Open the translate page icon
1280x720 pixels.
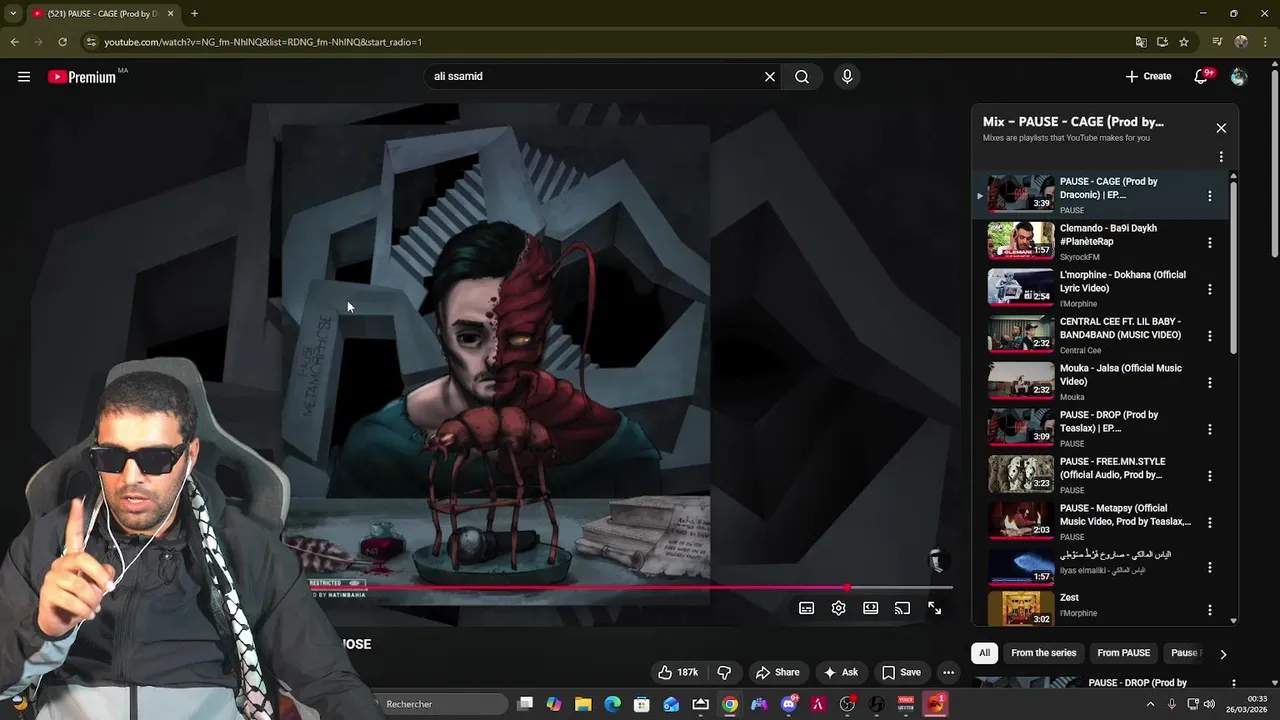click(1141, 42)
